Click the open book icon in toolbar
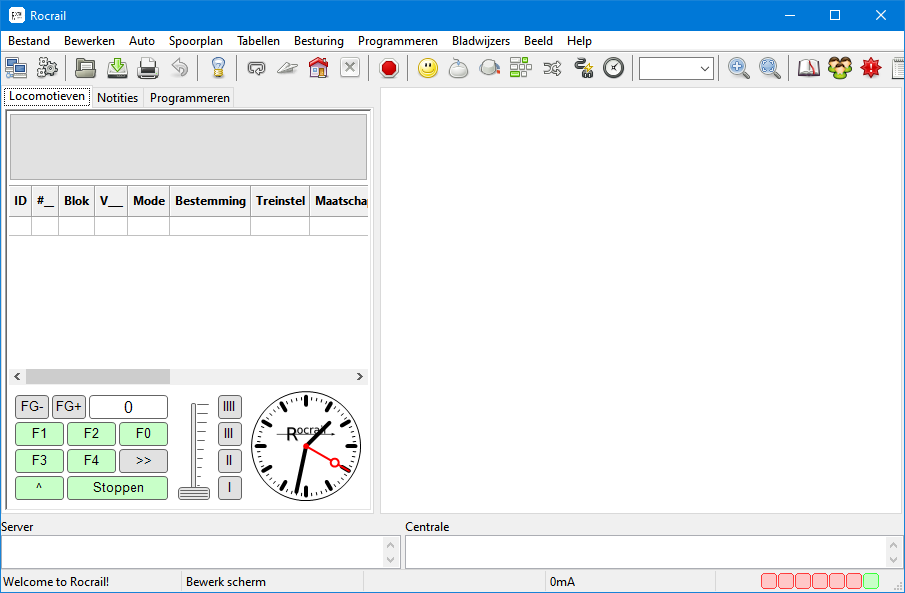The image size is (905, 593). point(808,68)
